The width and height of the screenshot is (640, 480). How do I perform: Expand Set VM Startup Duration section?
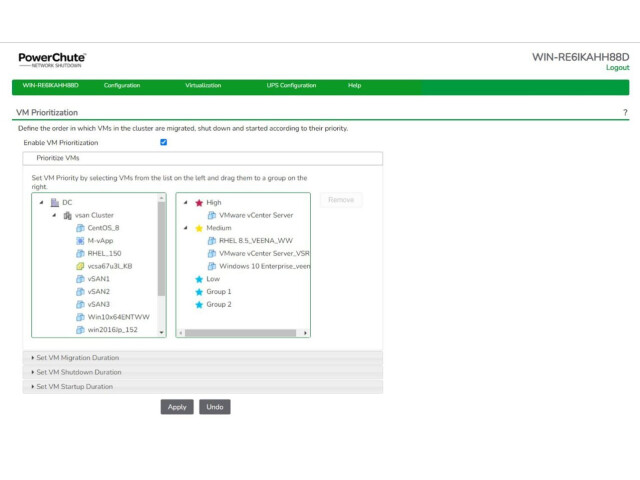point(203,387)
